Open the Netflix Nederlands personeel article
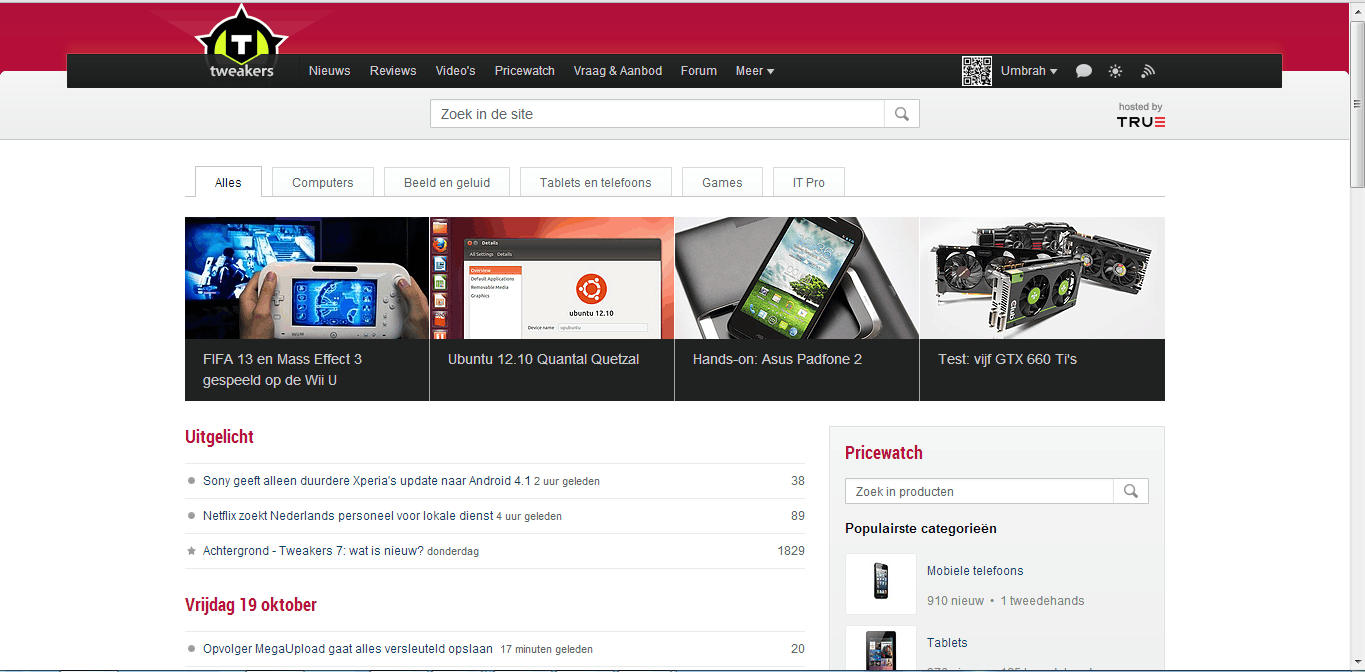 pyautogui.click(x=348, y=516)
